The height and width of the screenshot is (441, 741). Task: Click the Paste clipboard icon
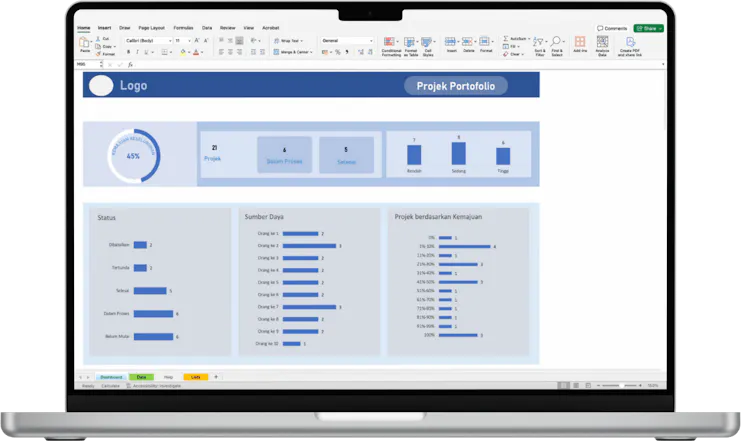[84, 42]
